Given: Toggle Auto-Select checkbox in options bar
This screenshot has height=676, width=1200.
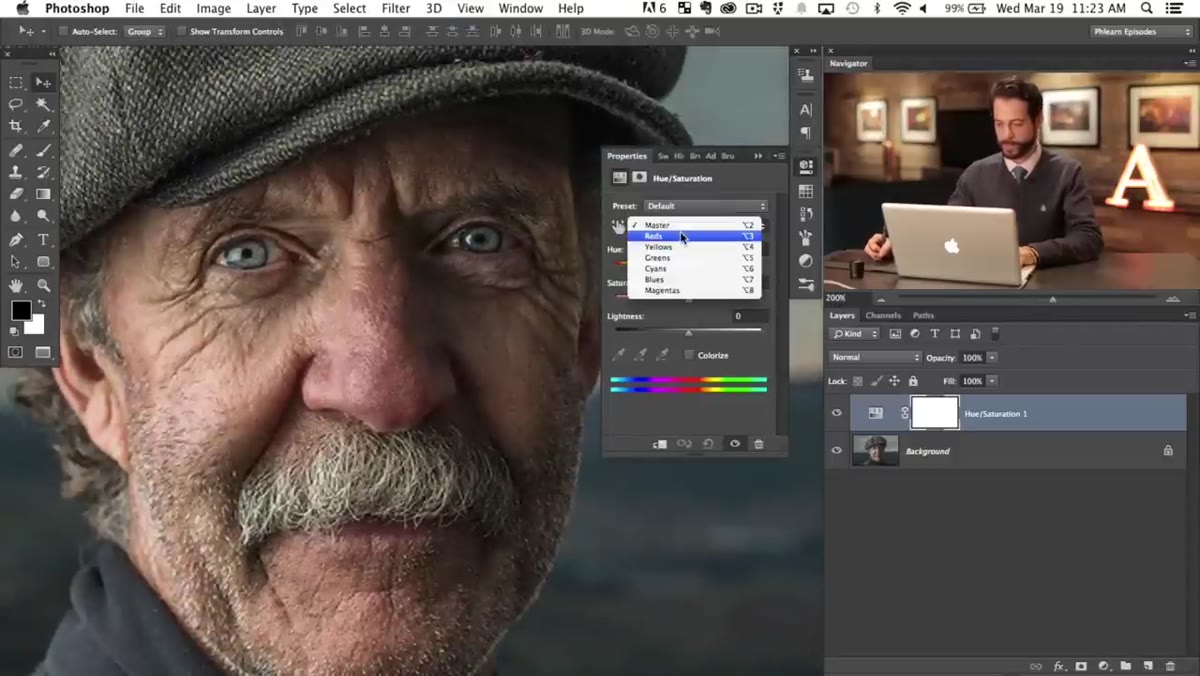Looking at the screenshot, I should [63, 31].
